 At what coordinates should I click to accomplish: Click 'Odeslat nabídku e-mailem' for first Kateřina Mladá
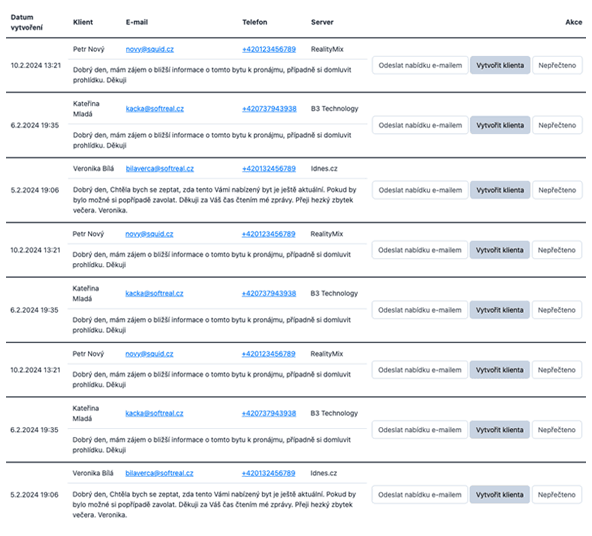(420, 125)
